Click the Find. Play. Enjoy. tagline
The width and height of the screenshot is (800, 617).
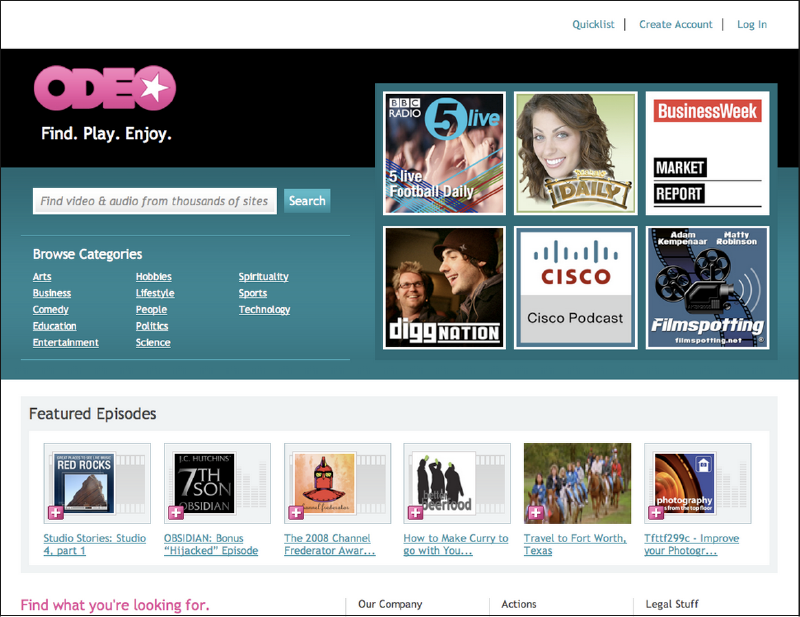pyautogui.click(x=106, y=134)
